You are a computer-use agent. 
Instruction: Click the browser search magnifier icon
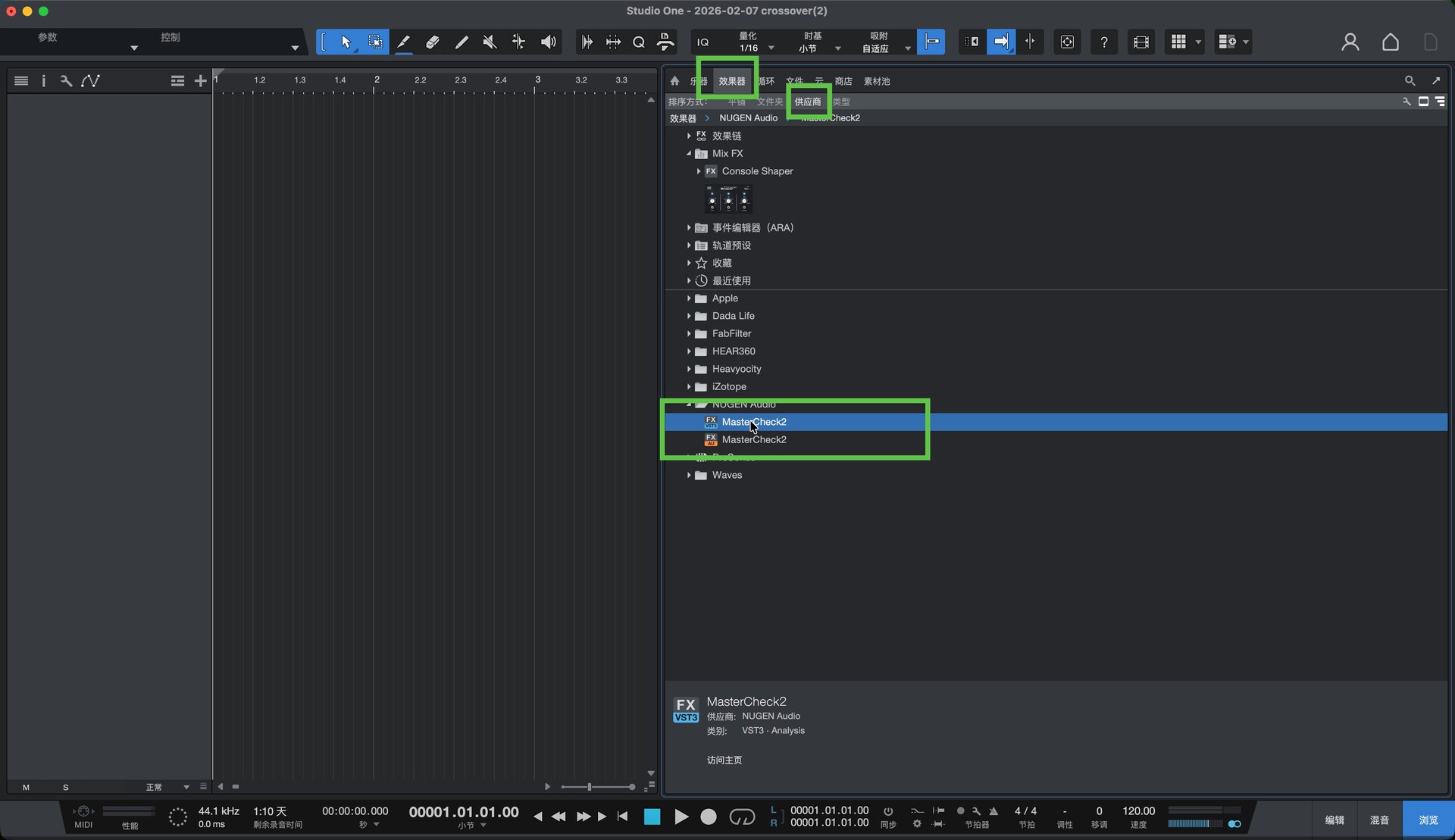point(1410,81)
